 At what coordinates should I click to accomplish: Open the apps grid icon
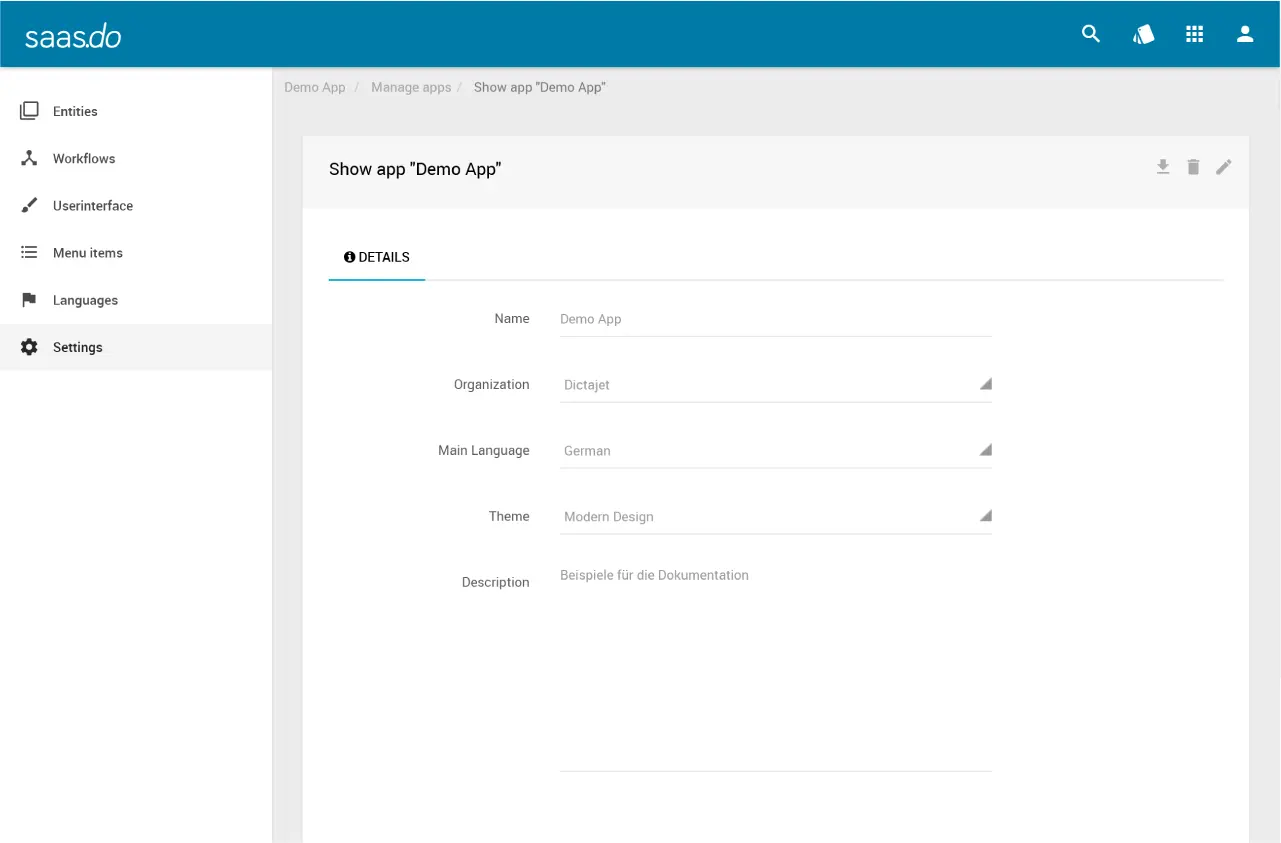(x=1194, y=34)
